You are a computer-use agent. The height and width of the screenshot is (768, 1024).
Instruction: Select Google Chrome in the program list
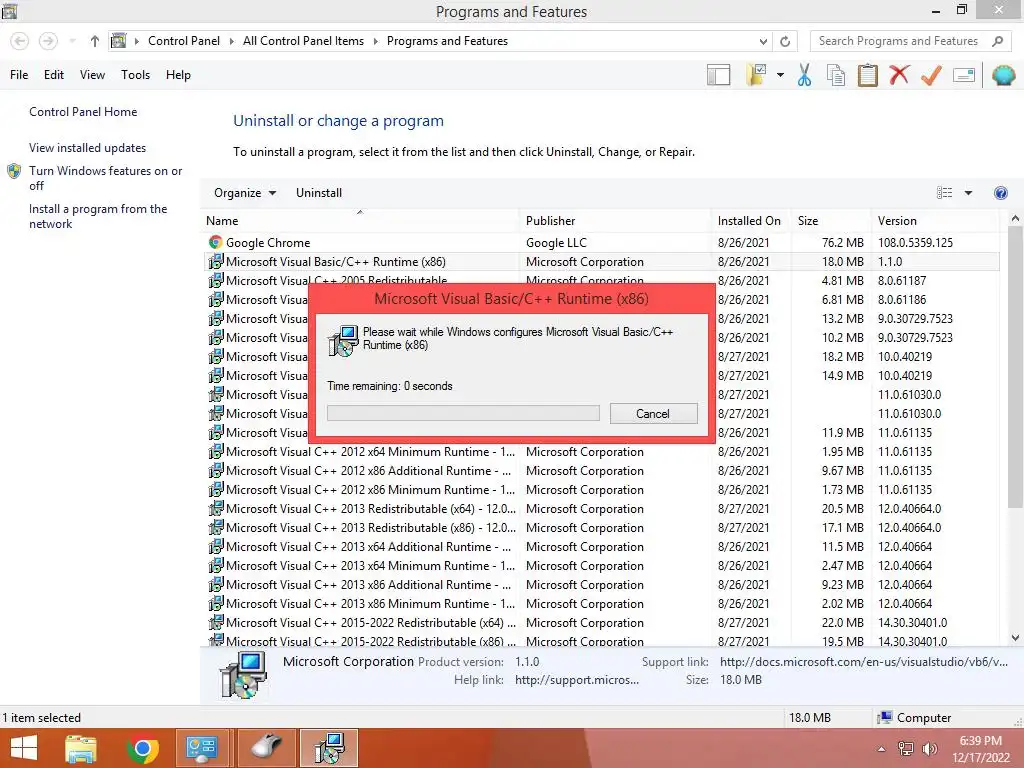(x=601, y=242)
